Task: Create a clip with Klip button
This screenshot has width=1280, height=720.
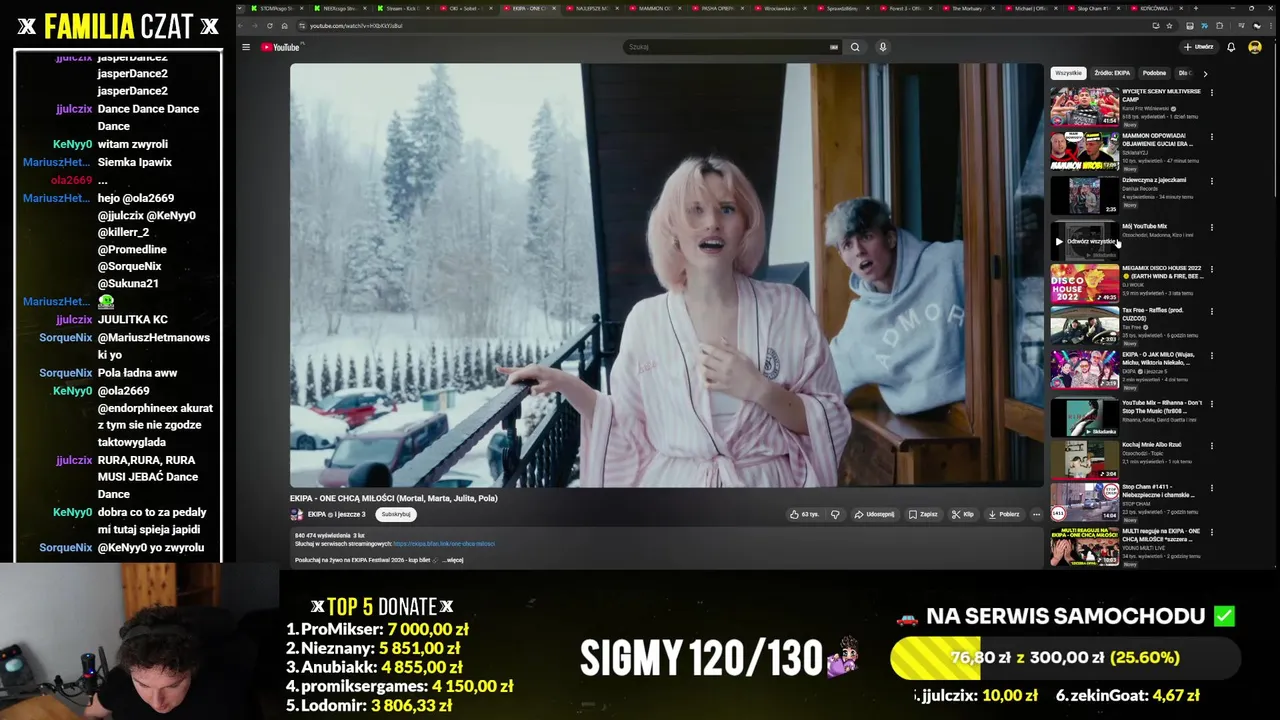Action: click(963, 514)
